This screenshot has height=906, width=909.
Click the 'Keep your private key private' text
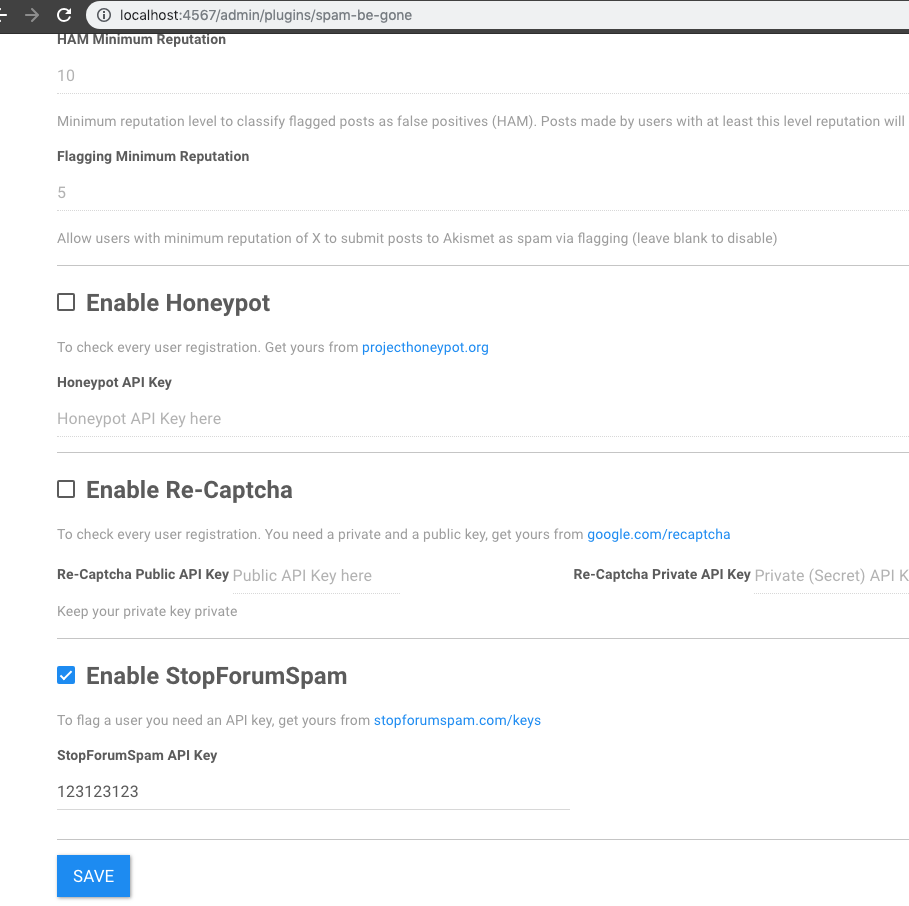147,612
